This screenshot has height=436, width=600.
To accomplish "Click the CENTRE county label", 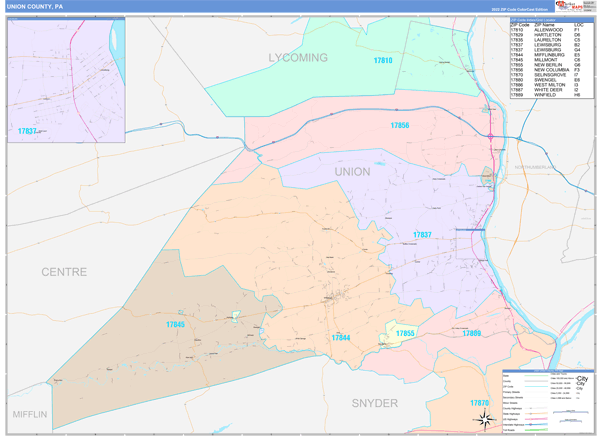I will 64,272.
